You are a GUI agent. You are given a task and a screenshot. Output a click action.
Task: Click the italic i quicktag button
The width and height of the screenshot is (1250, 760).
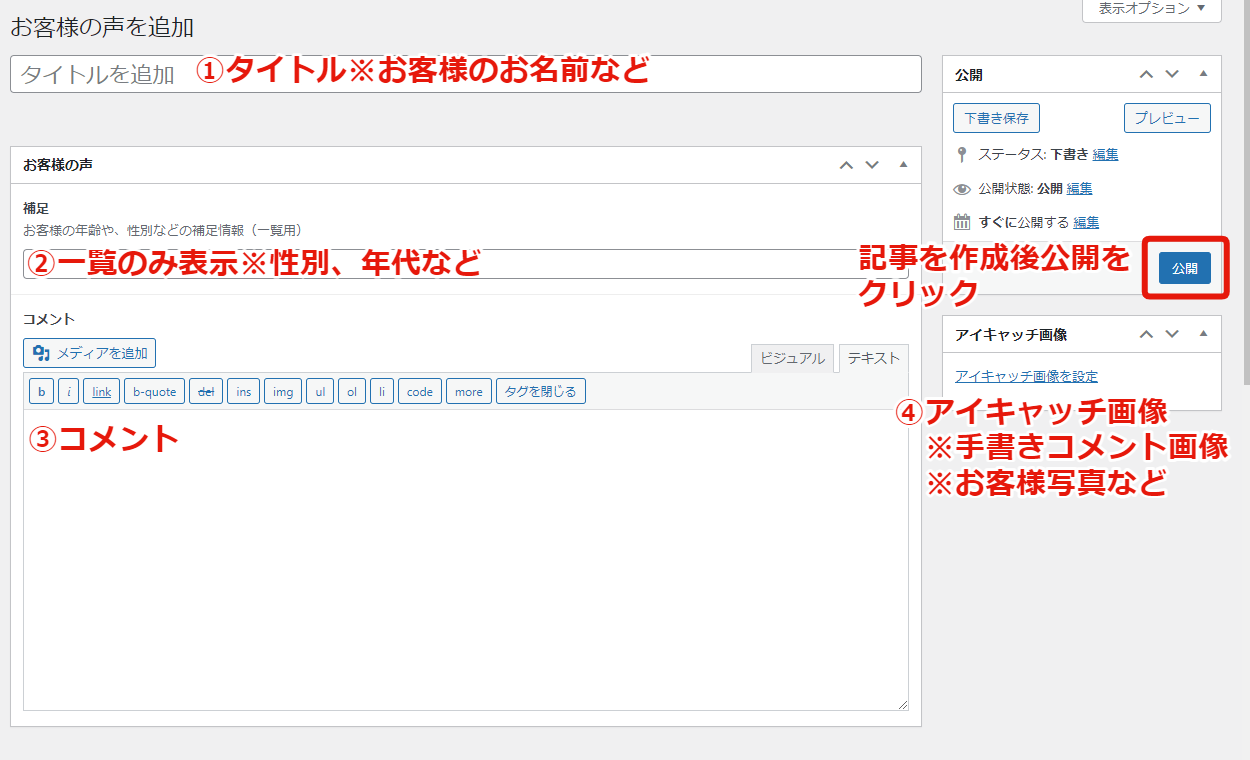coord(68,392)
